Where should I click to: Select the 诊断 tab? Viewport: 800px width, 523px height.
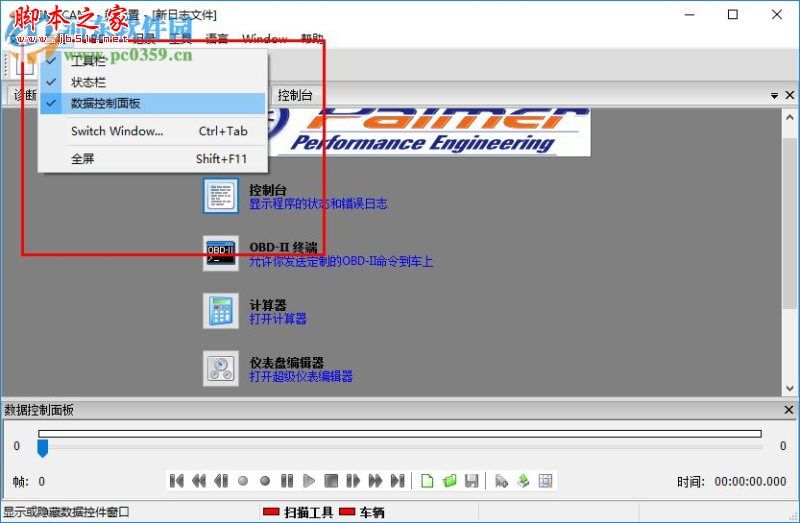click(x=25, y=95)
